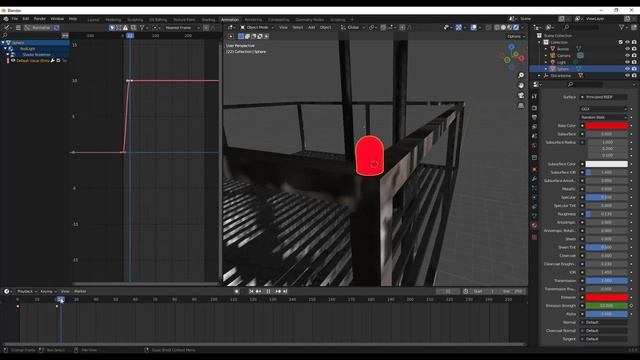Screen dimensions: 640x360
Task: Toggle snapping magnet icon in viewport header
Action: (383, 27)
